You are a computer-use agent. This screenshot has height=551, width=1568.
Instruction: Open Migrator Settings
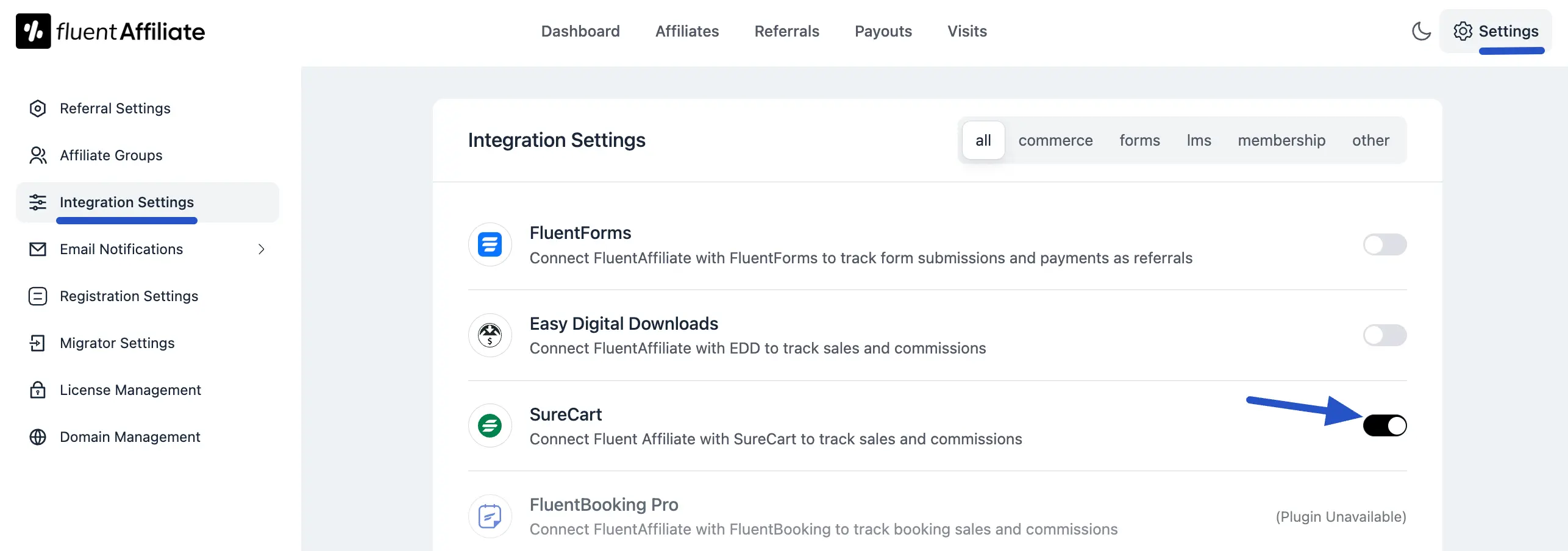[x=116, y=343]
